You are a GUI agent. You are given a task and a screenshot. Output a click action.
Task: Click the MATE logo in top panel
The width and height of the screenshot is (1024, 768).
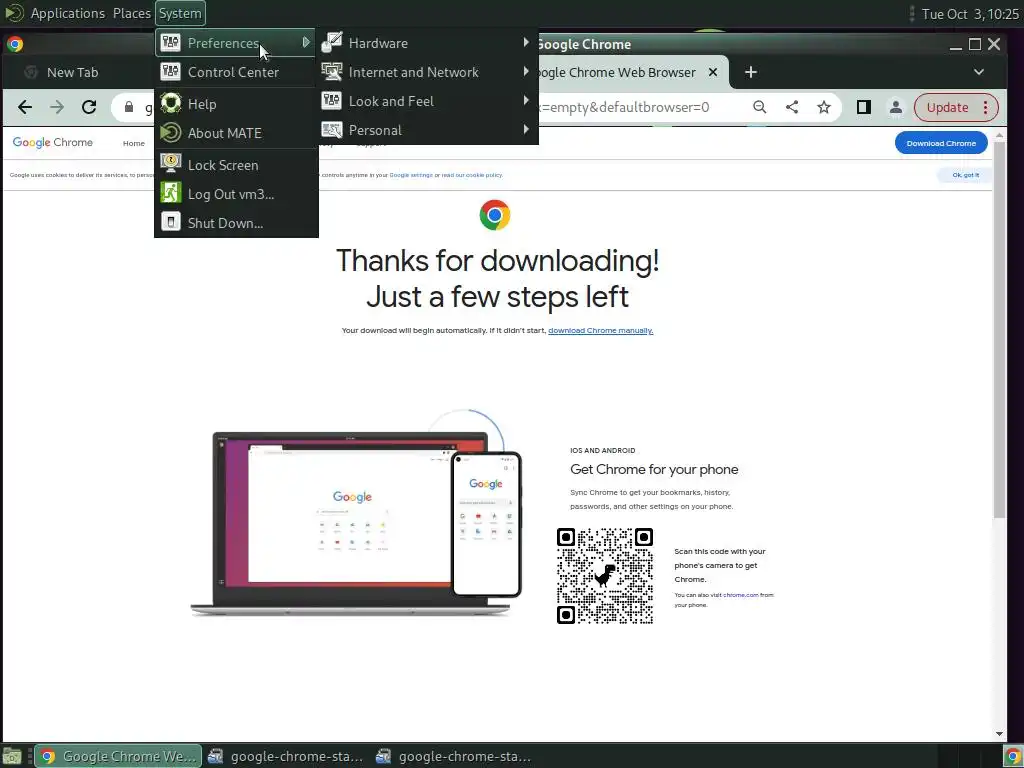point(14,12)
